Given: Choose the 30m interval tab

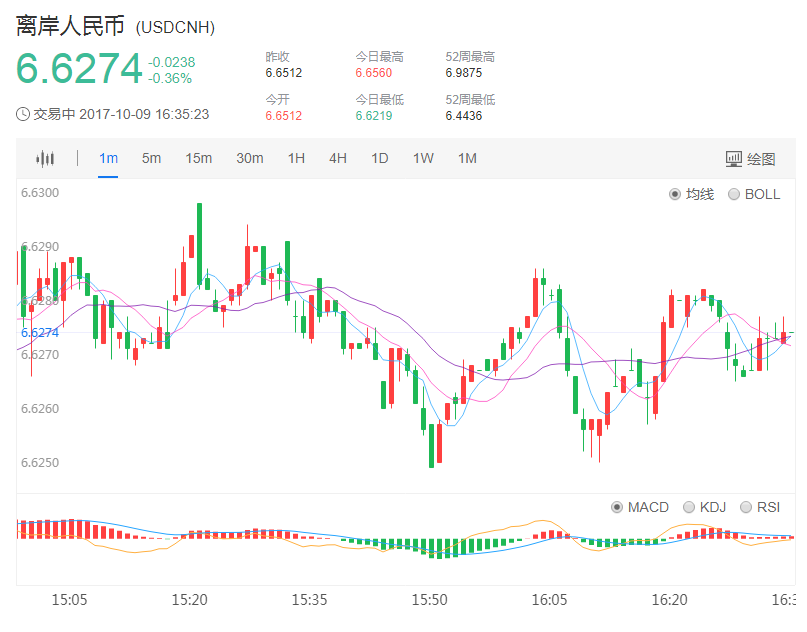Looking at the screenshot, I should click(x=249, y=158).
